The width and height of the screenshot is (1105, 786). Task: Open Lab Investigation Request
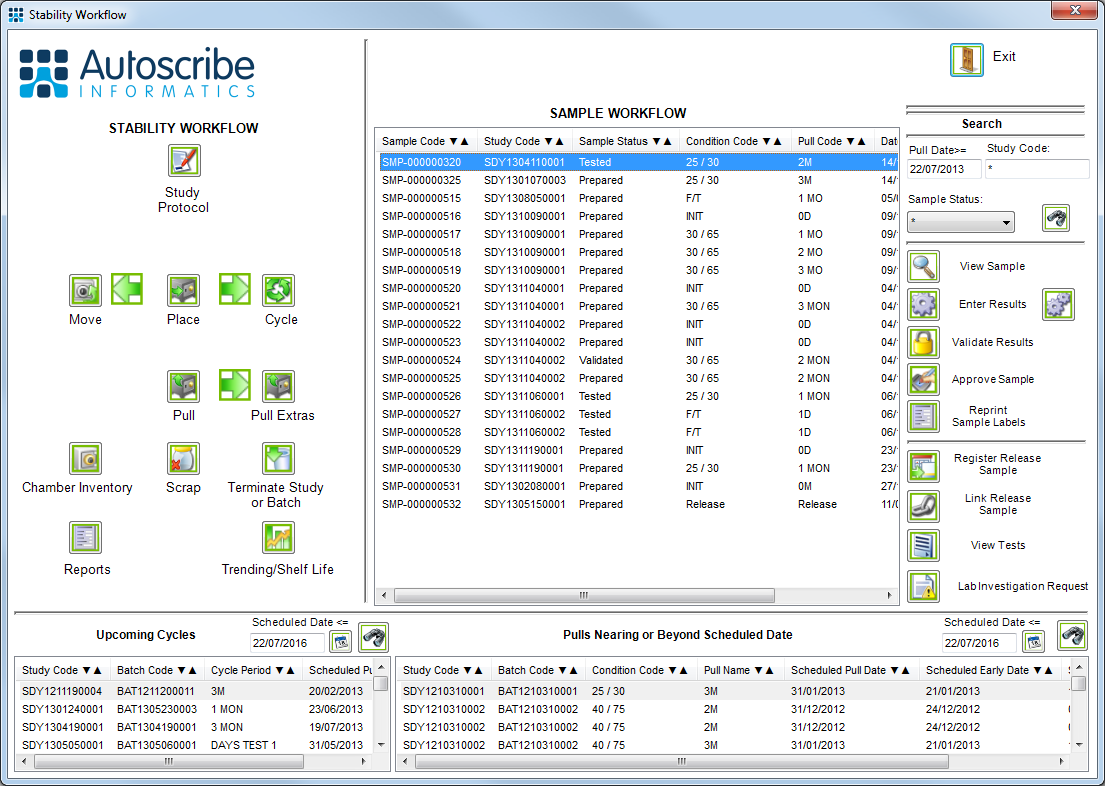coord(922,586)
